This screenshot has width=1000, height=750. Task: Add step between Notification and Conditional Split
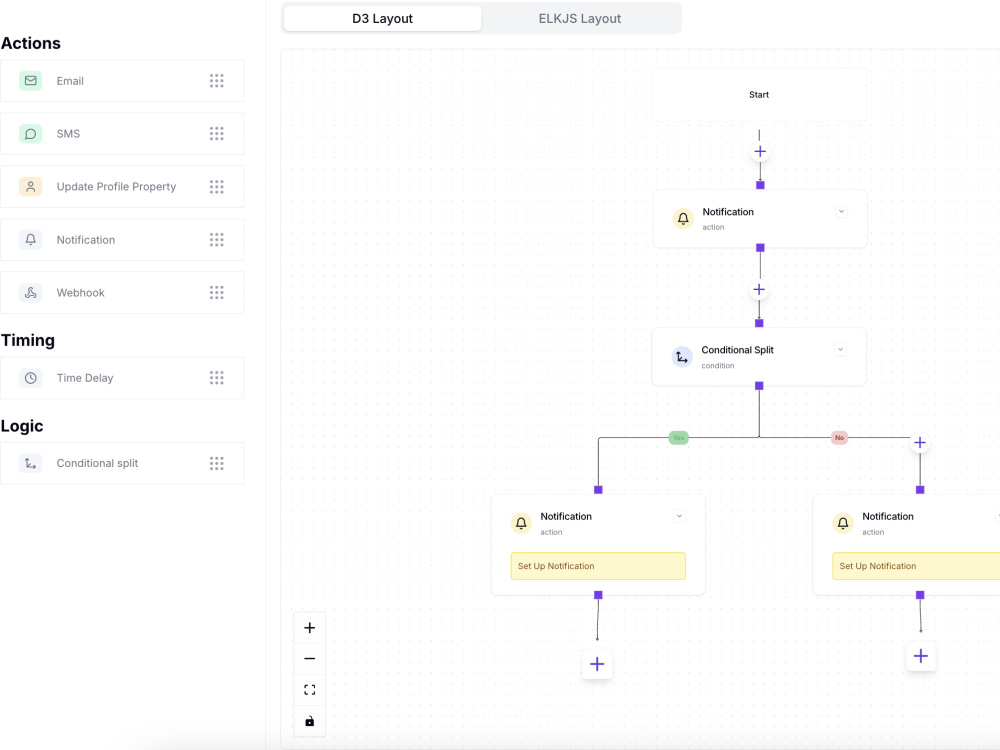(x=759, y=290)
